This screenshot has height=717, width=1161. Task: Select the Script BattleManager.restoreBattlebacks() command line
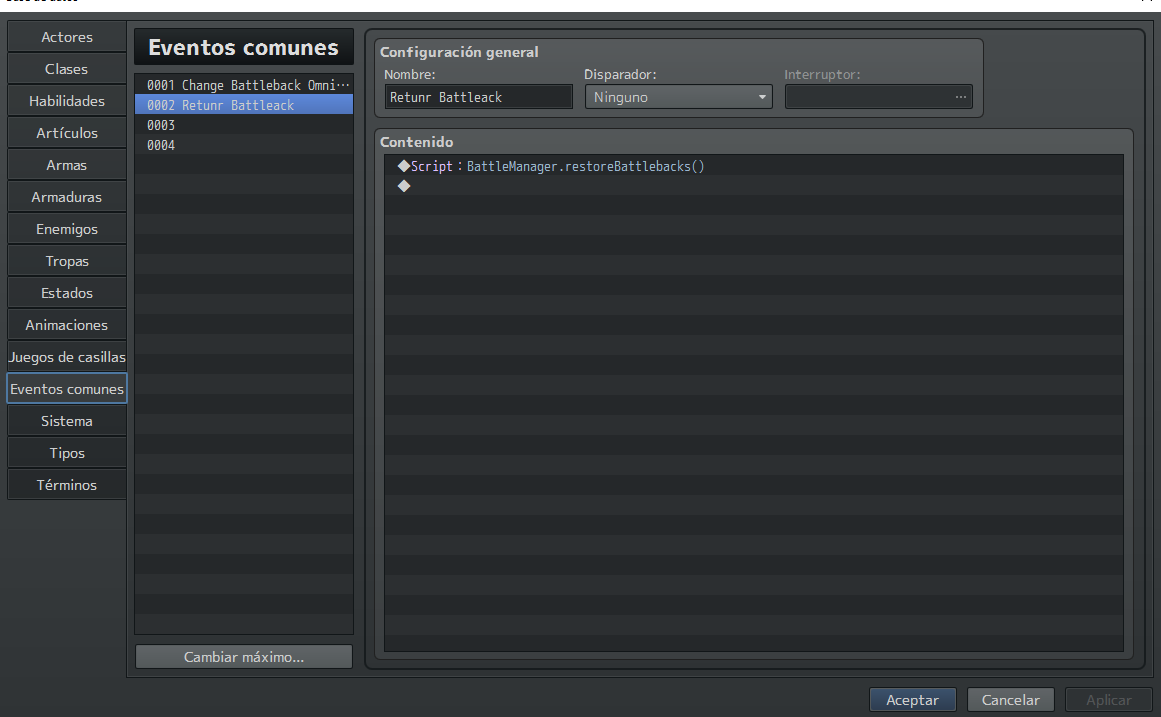click(x=754, y=166)
